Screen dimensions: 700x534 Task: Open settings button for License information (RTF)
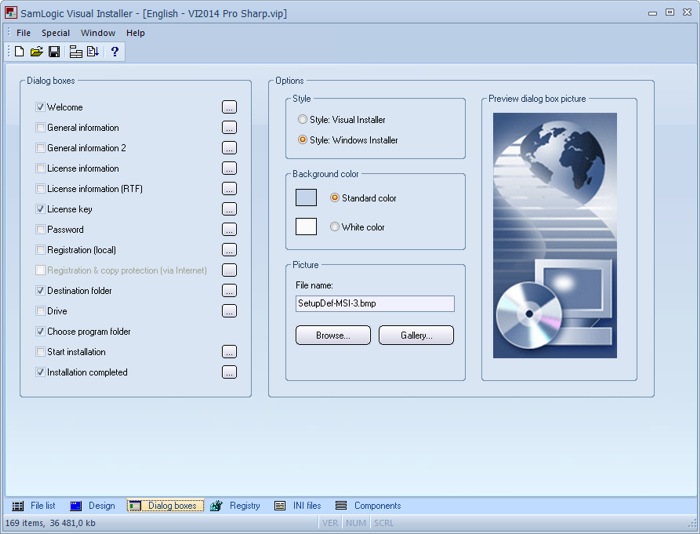229,189
